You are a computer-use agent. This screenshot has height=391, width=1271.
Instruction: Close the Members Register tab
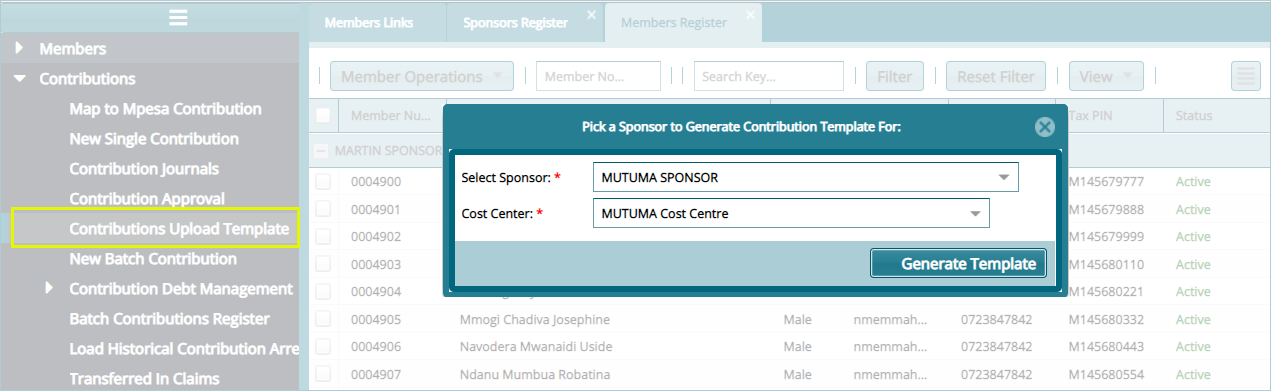coord(749,14)
